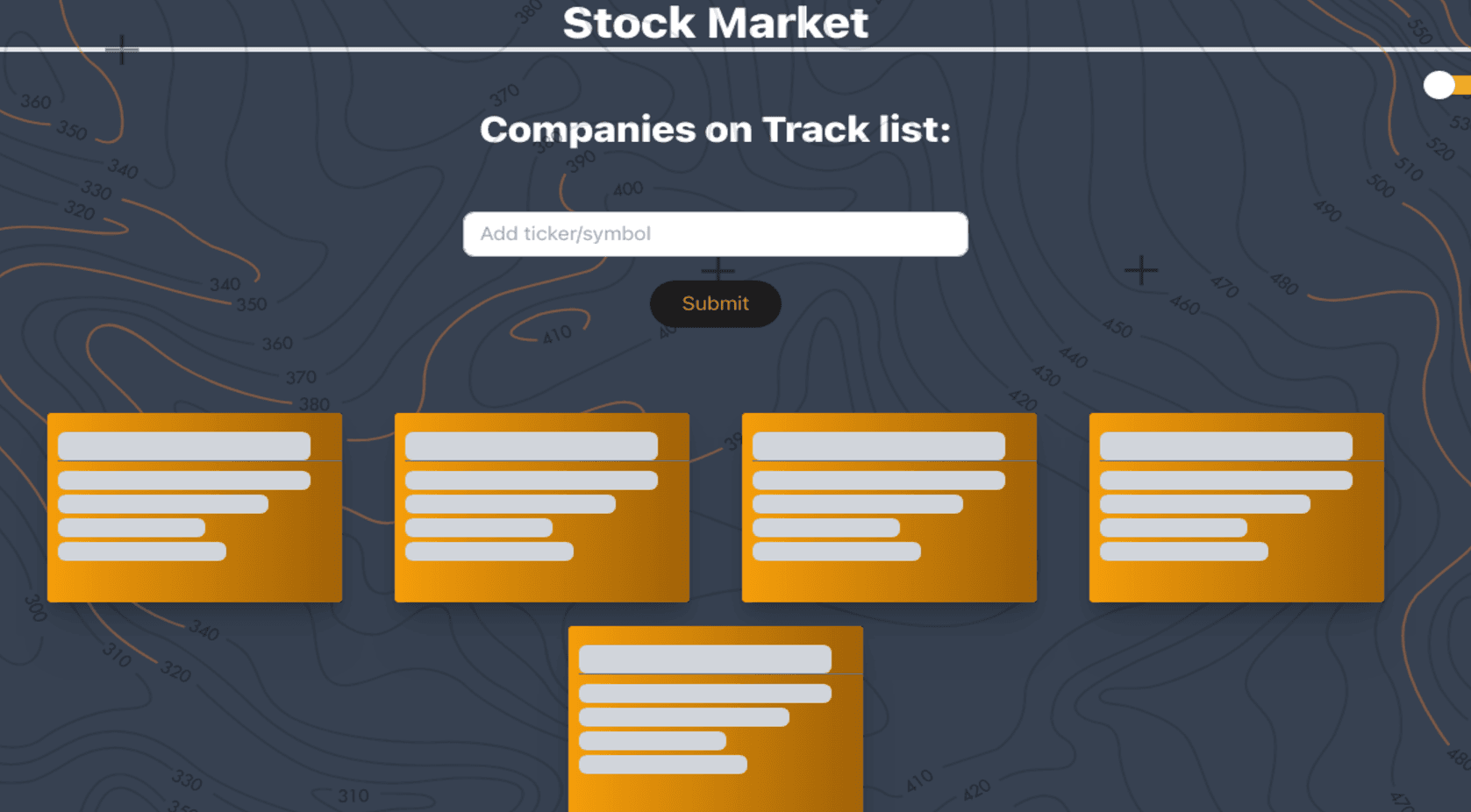Click the crosshair marker on the upper left
Viewport: 1471px width, 812px height.
tap(122, 50)
